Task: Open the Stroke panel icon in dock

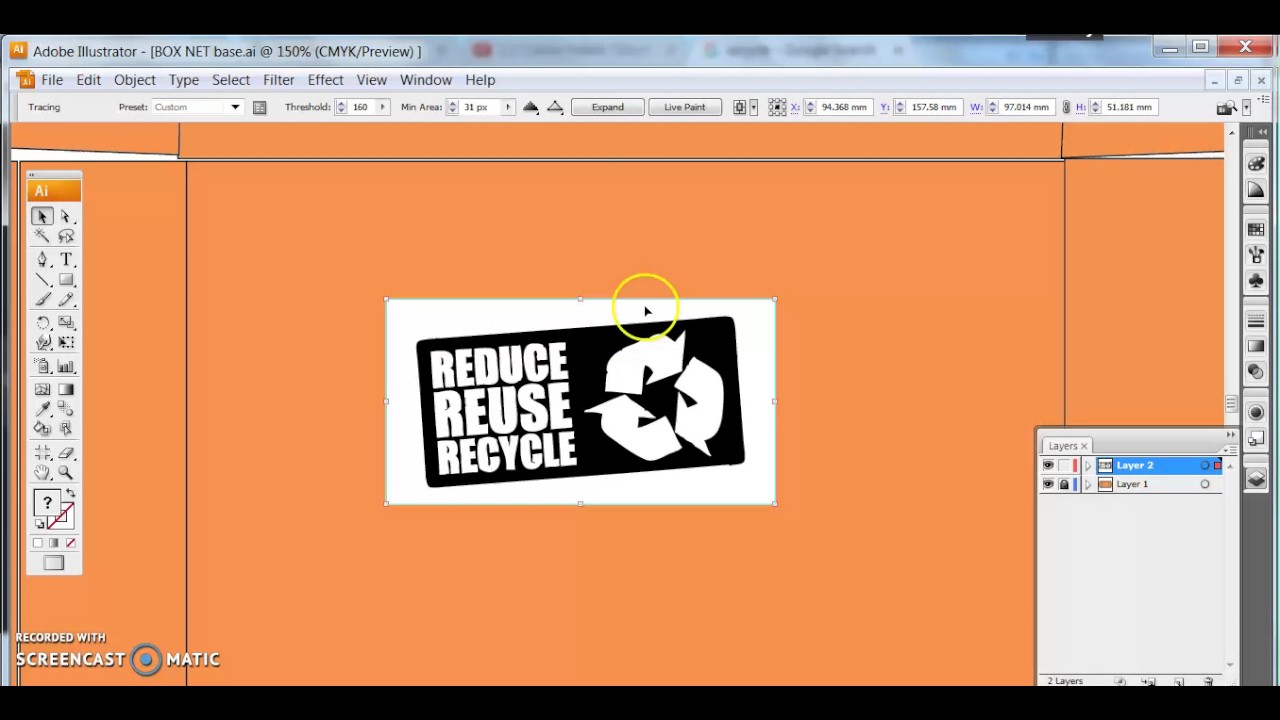Action: tap(1256, 321)
